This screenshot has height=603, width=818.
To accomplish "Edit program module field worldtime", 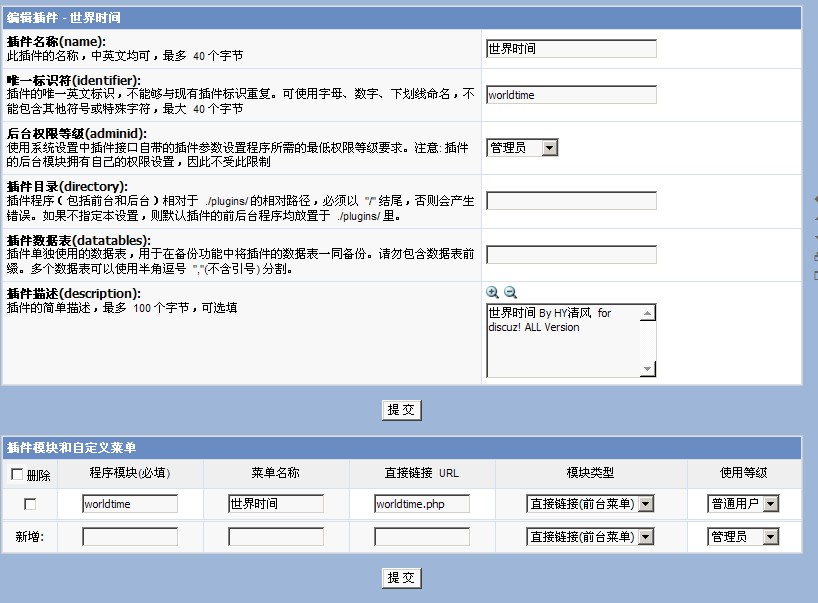I will pos(130,504).
